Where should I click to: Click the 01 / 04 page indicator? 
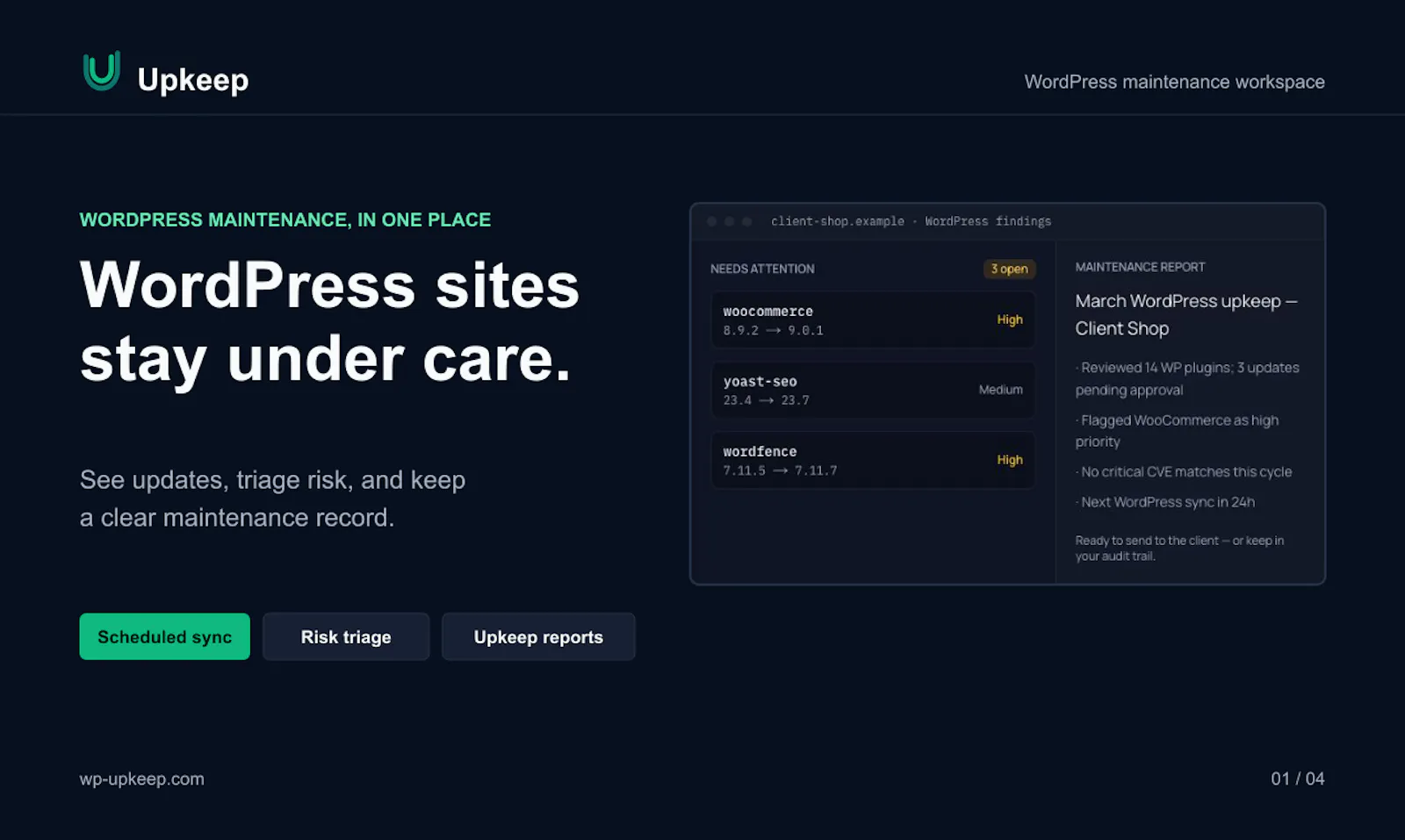coord(1298,779)
